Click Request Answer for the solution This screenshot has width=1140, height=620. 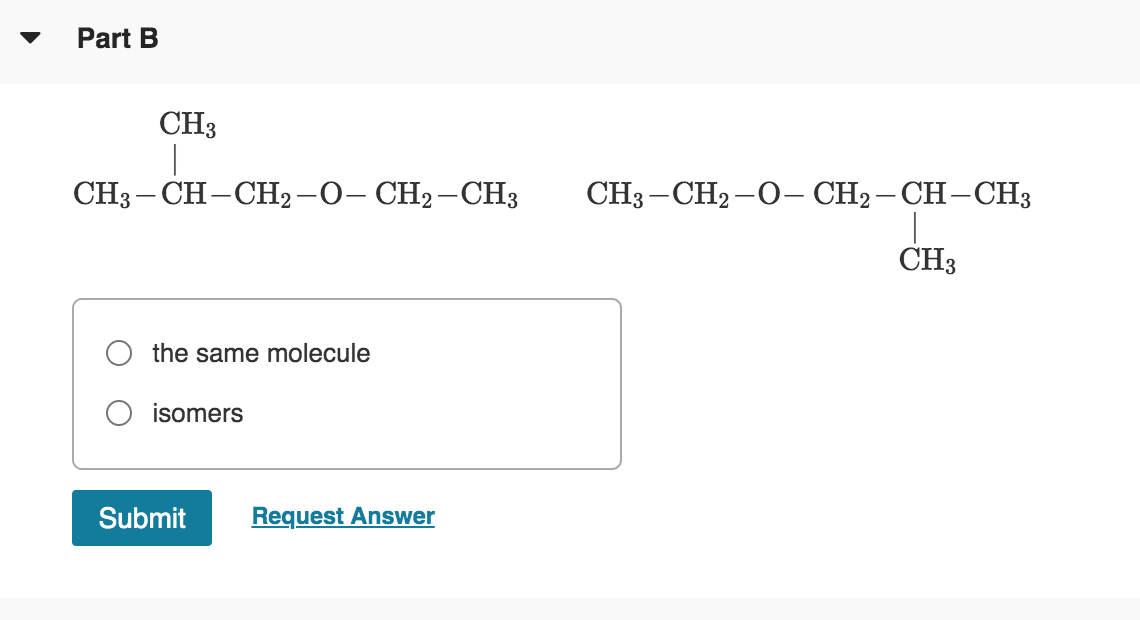tap(343, 516)
